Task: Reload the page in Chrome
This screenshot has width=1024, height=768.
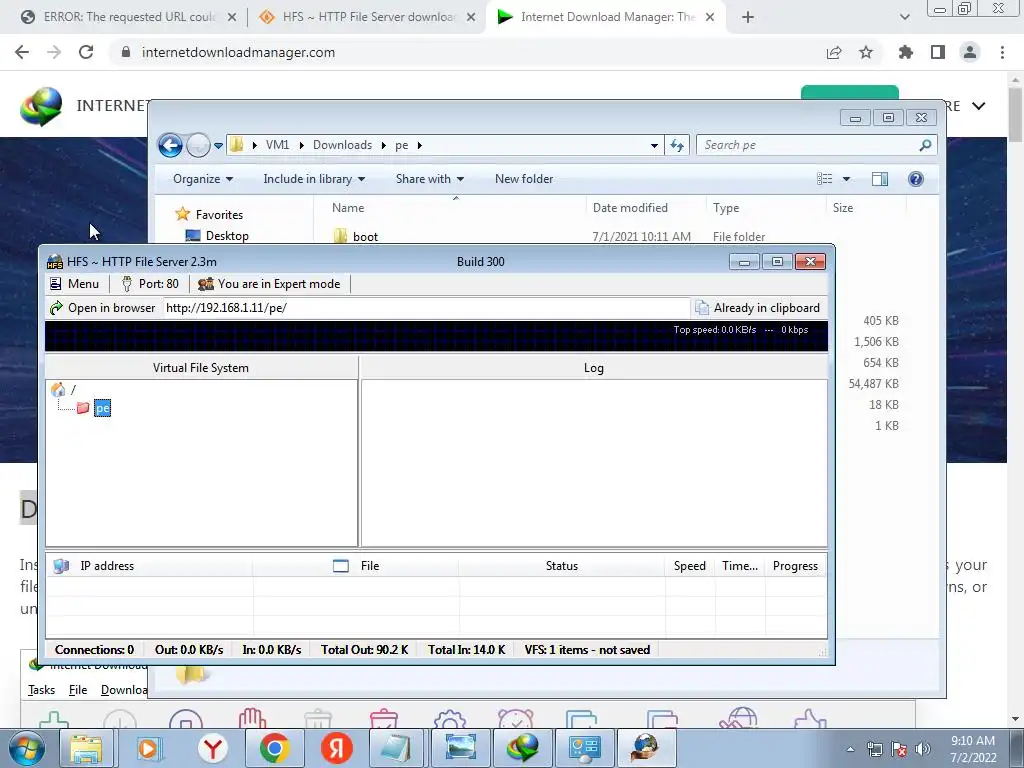Action: 86,52
